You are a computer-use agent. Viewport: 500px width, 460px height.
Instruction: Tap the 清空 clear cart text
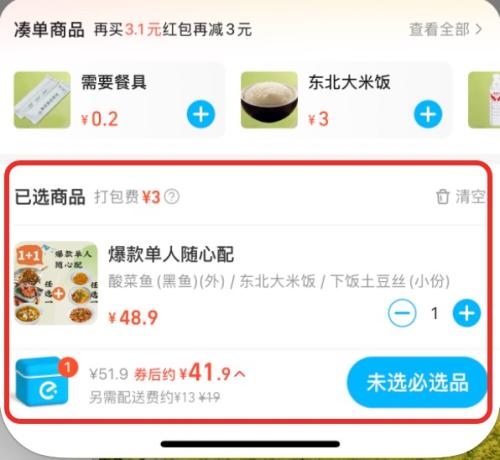tap(470, 196)
